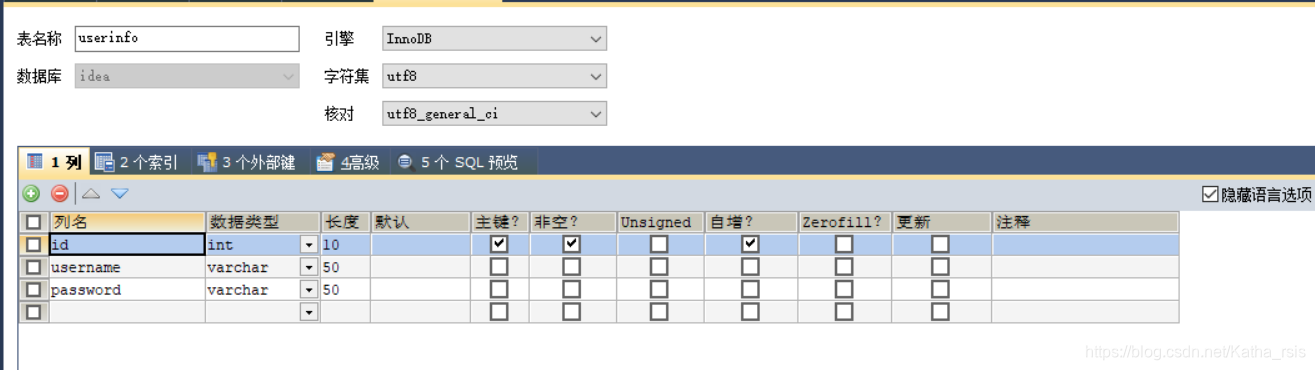This screenshot has height=370, width=1315.
Task: Click length cell 50 for username
Action: pyautogui.click(x=345, y=267)
